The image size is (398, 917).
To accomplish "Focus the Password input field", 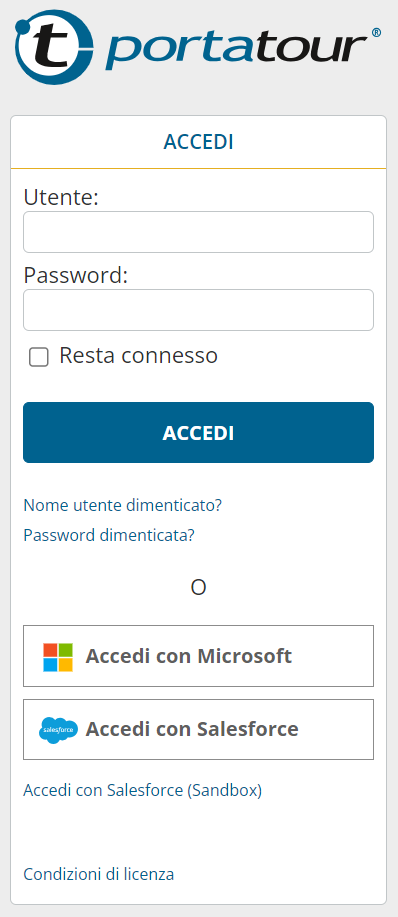I will pos(199,310).
